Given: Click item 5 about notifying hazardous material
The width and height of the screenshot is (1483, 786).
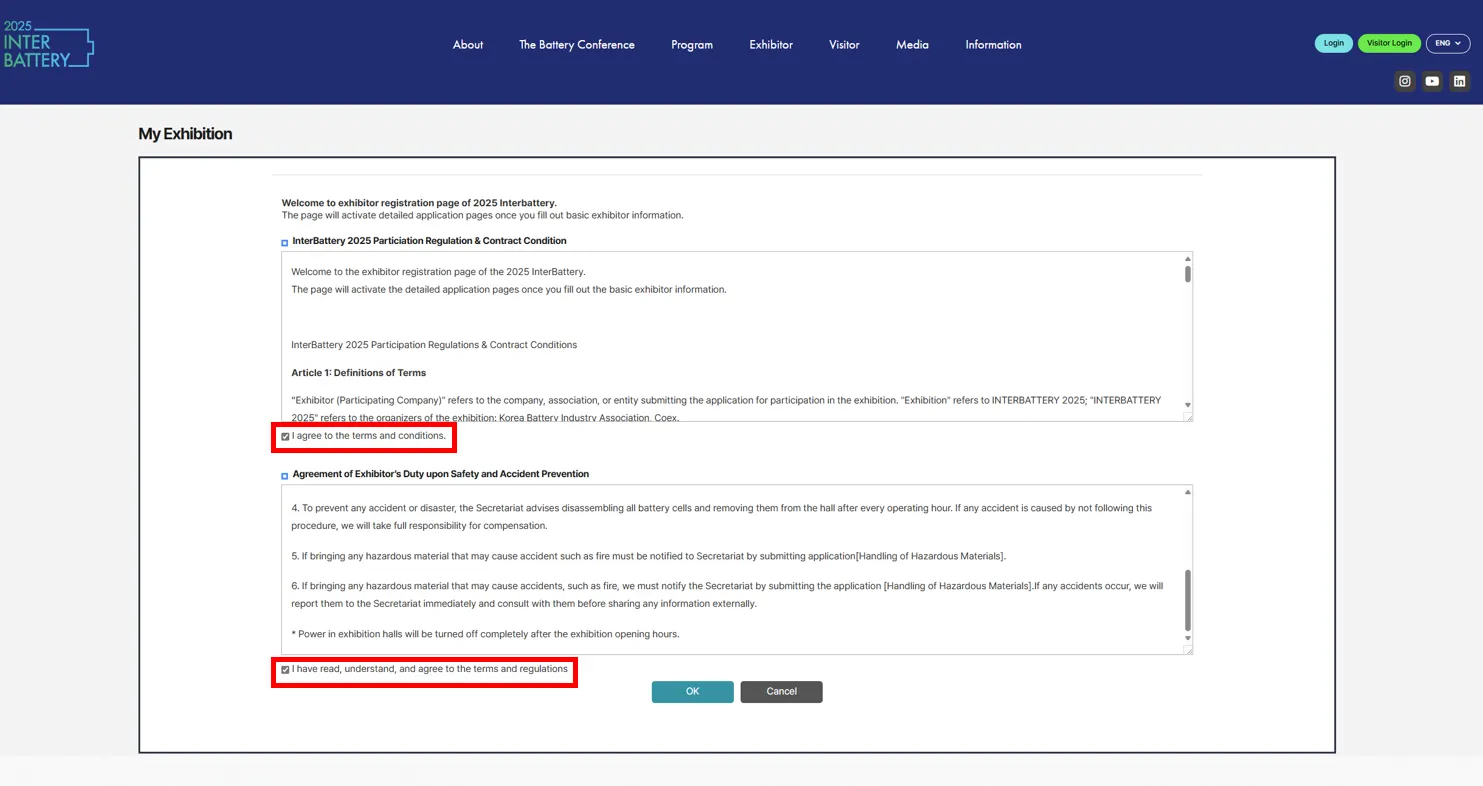Looking at the screenshot, I should click(649, 556).
